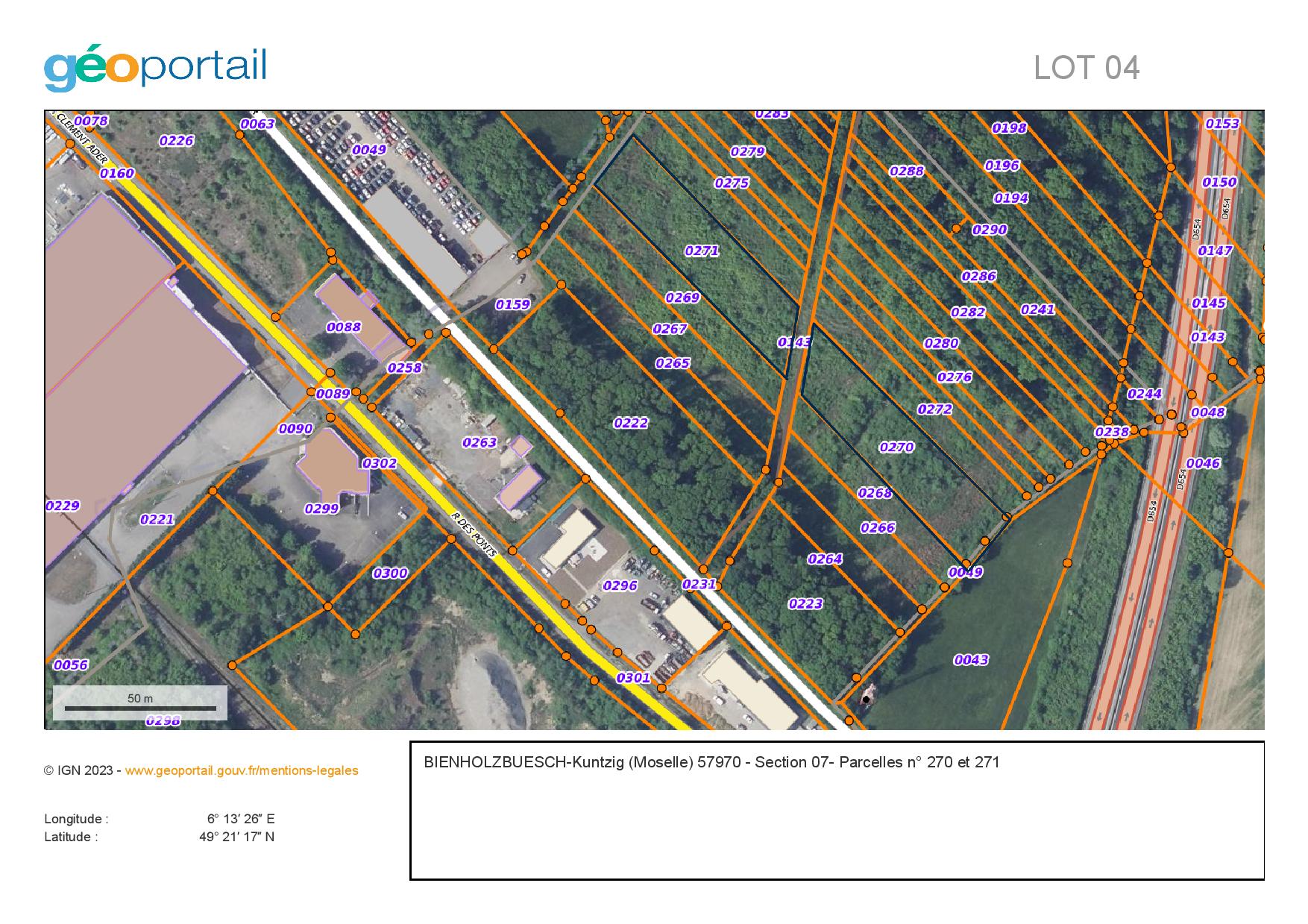Click parcel number 0160

pos(117,173)
